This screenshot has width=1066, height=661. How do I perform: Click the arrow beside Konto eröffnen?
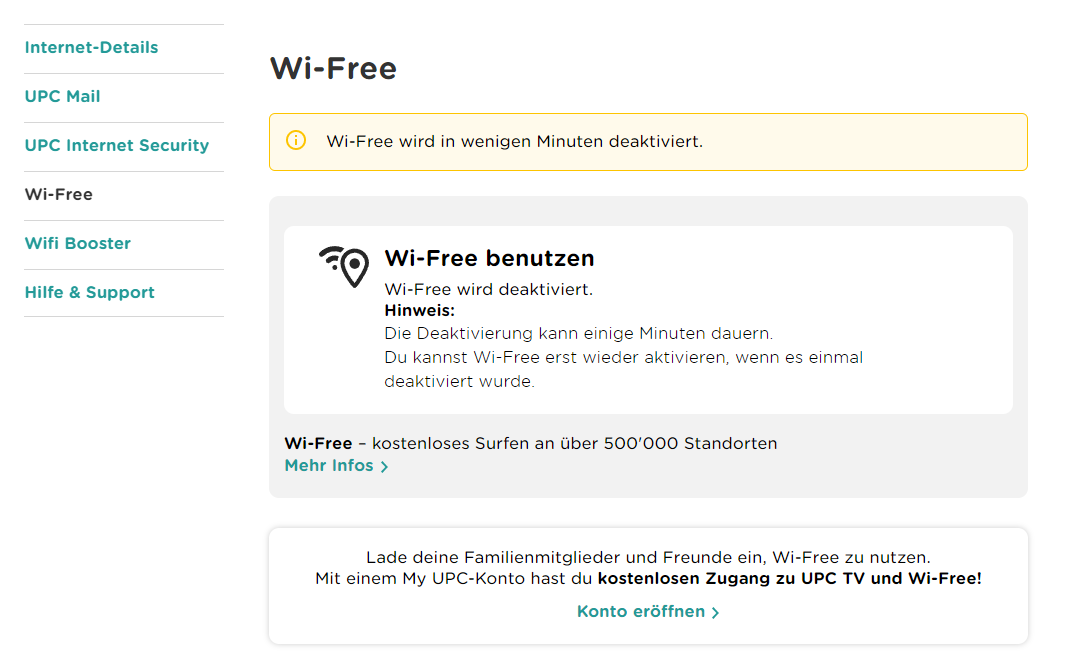pos(715,612)
